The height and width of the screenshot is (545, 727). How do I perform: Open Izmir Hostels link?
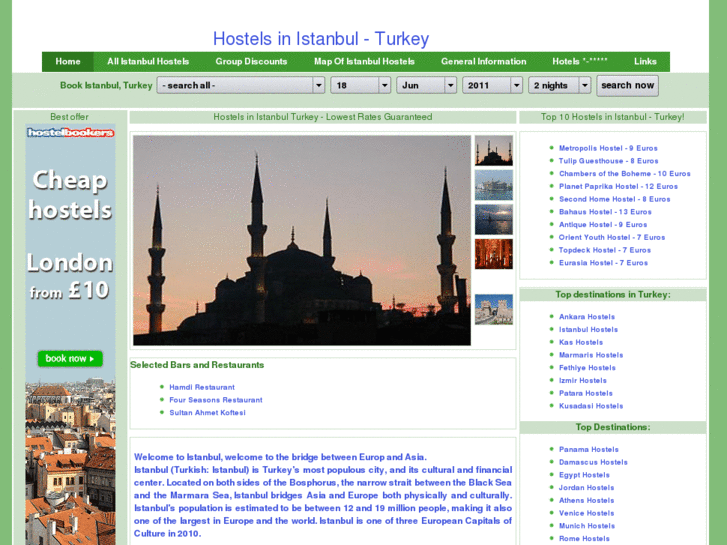[582, 381]
